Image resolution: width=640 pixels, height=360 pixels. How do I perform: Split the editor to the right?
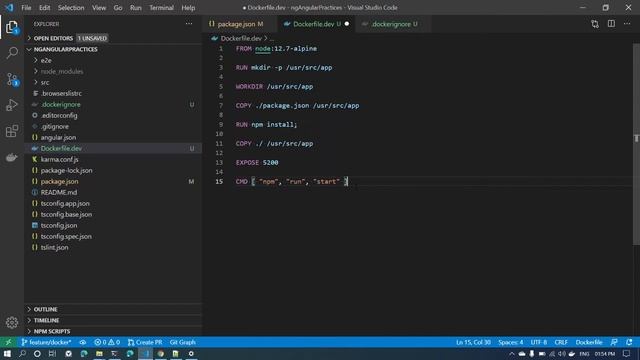click(611, 24)
